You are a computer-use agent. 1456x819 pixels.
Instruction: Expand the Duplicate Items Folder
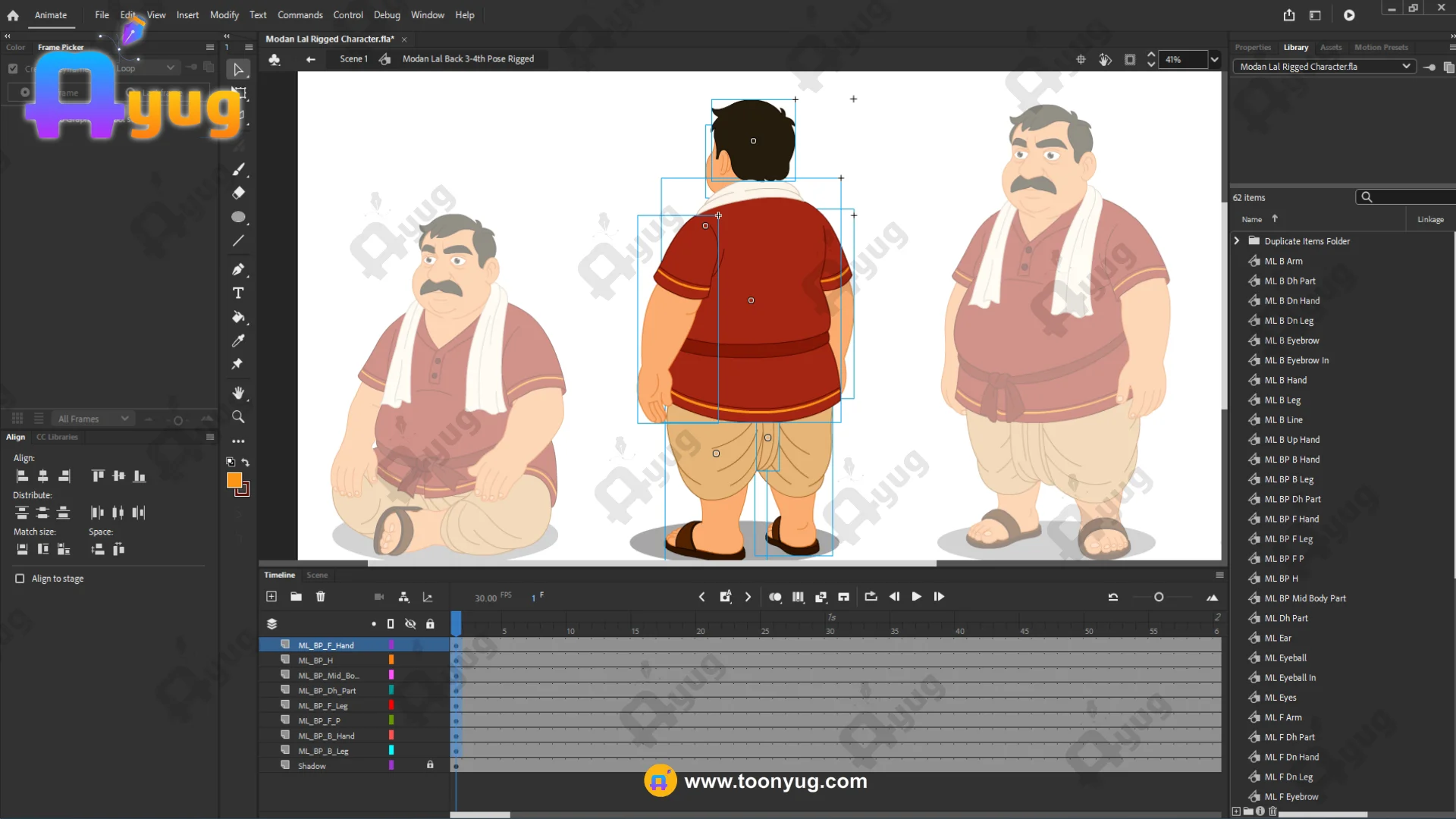click(1237, 241)
